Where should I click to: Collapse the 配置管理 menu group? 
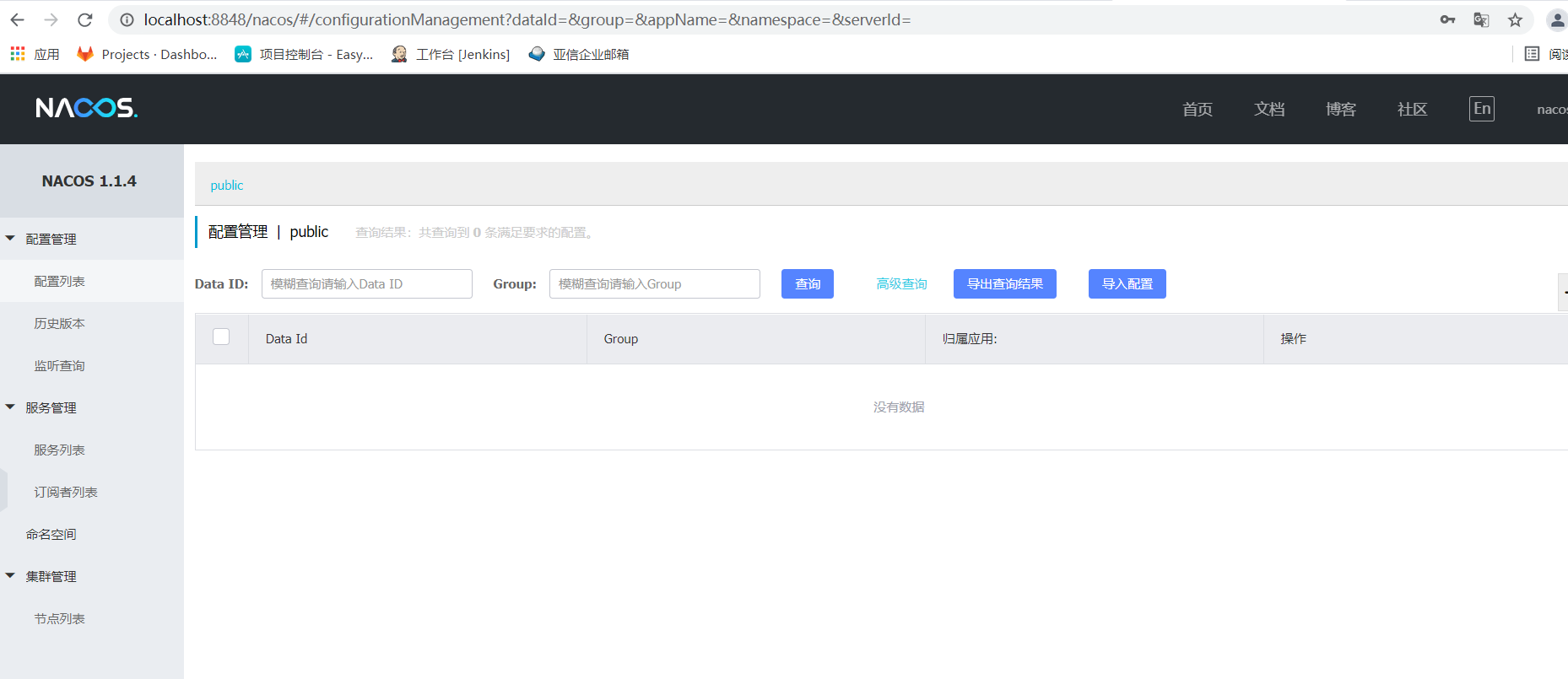(10, 239)
